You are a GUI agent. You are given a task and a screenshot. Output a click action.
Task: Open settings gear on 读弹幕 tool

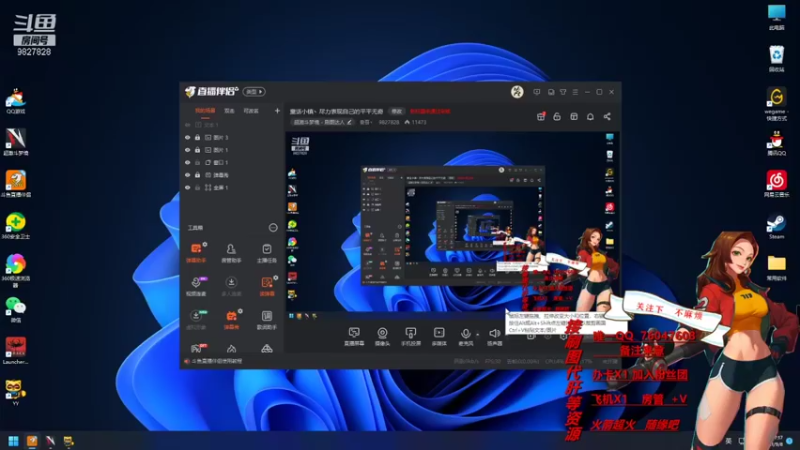pos(276,278)
